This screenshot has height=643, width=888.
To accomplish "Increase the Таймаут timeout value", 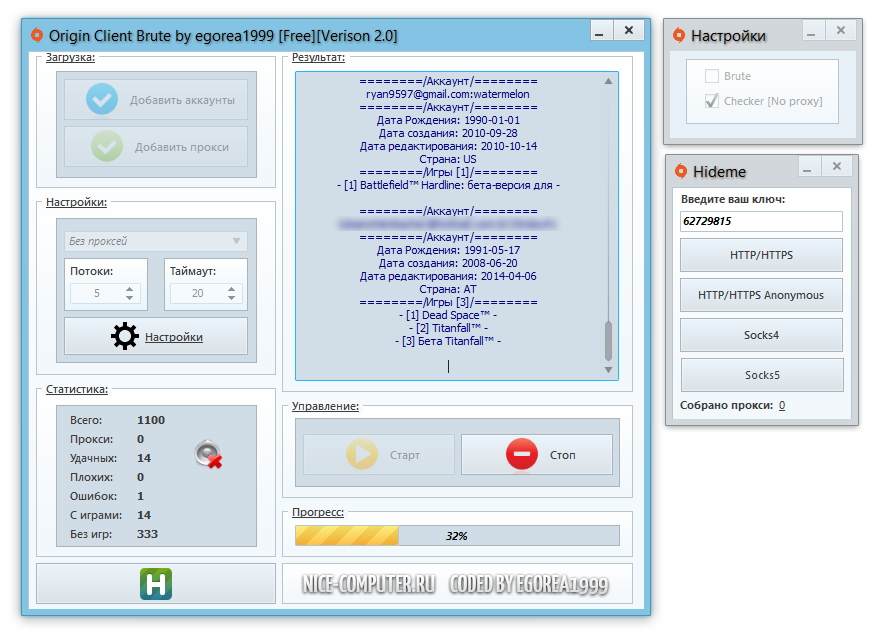I will pos(232,289).
